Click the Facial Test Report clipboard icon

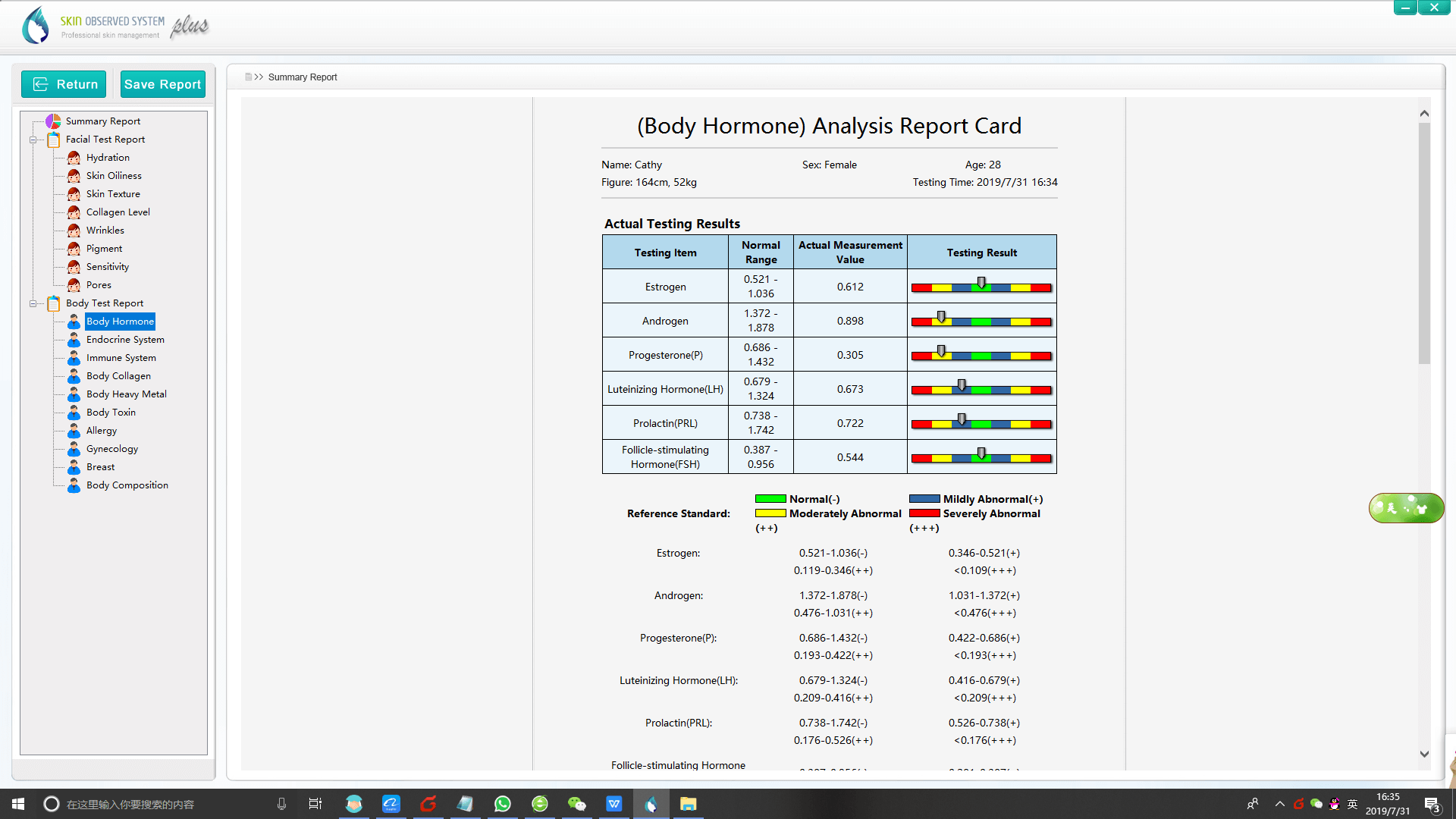pyautogui.click(x=54, y=140)
